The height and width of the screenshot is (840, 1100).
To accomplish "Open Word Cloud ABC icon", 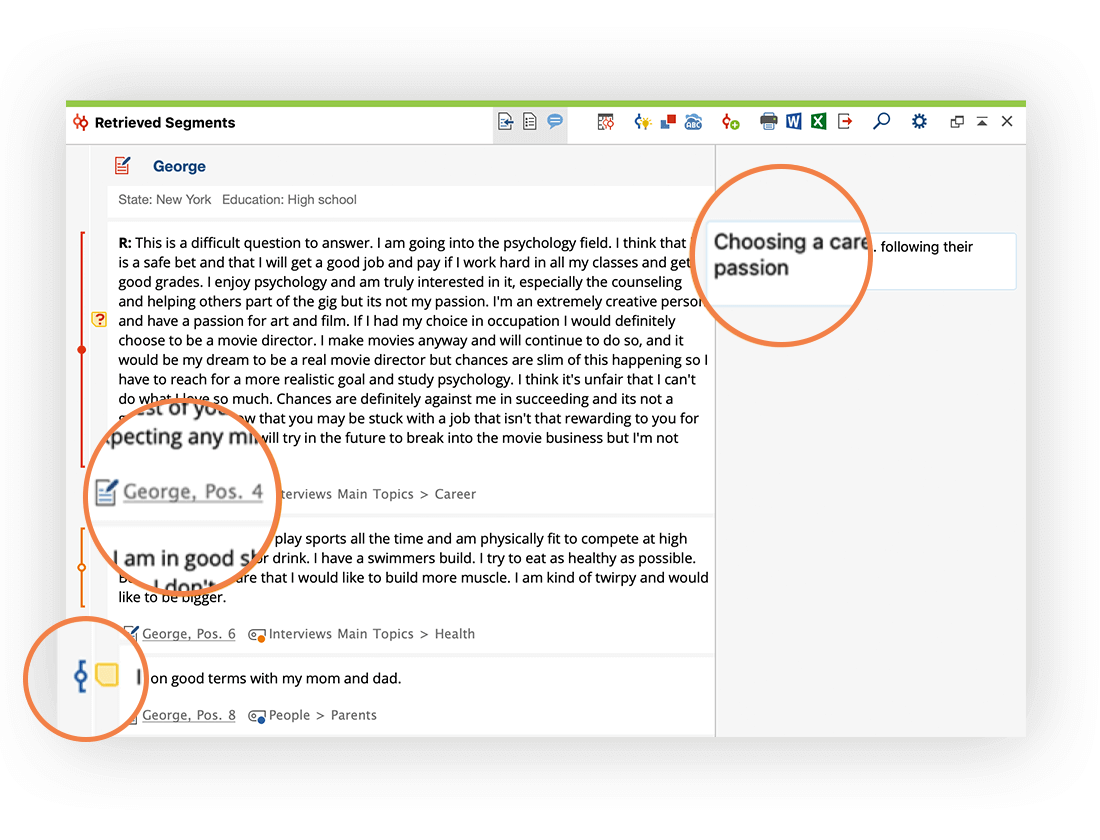I will pos(693,122).
